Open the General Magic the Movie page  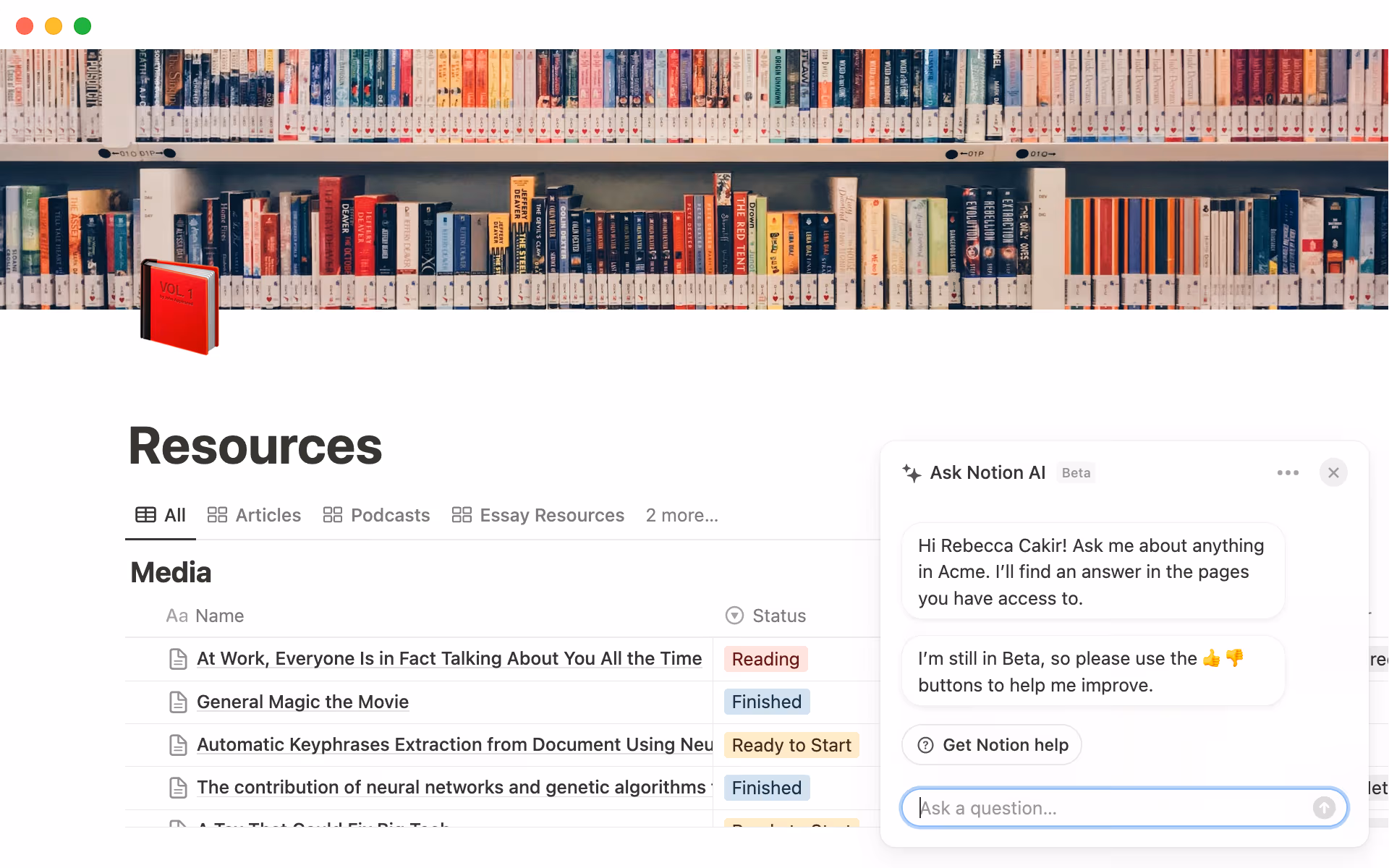(x=302, y=702)
